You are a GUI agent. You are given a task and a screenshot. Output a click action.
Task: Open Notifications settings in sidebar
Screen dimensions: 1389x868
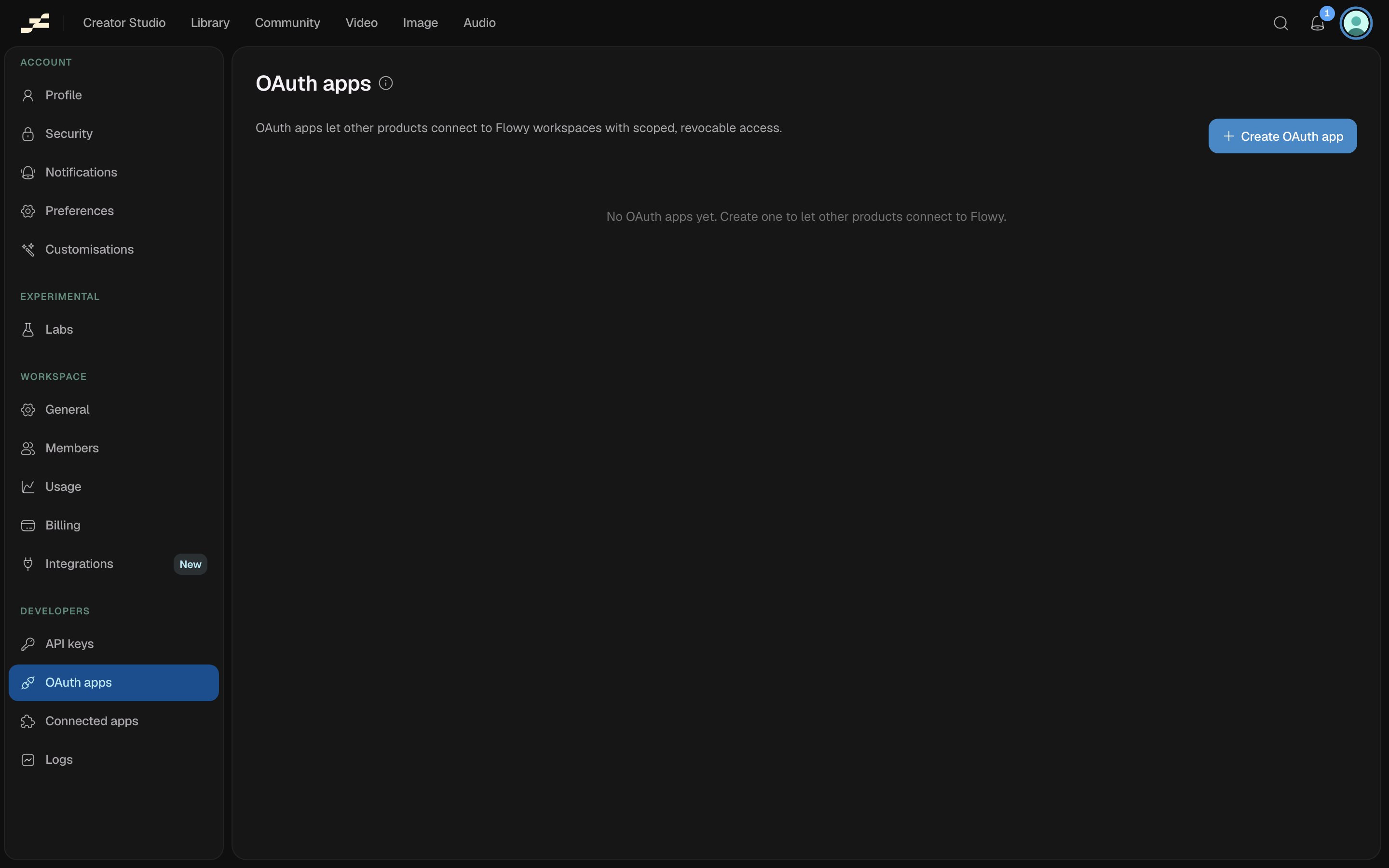click(114, 172)
